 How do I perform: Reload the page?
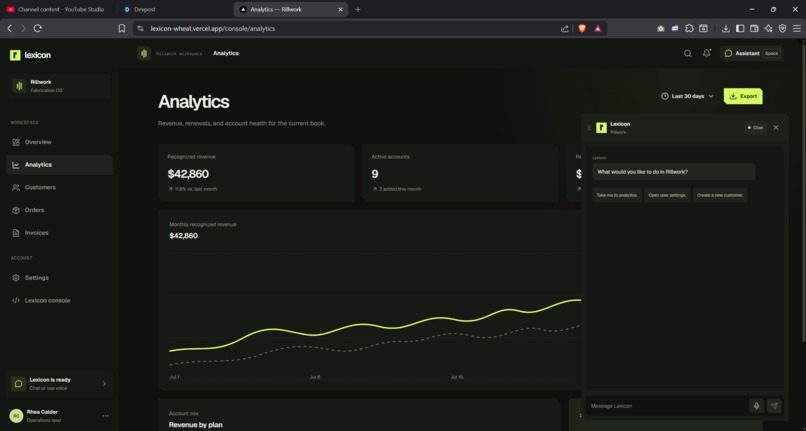coord(38,28)
